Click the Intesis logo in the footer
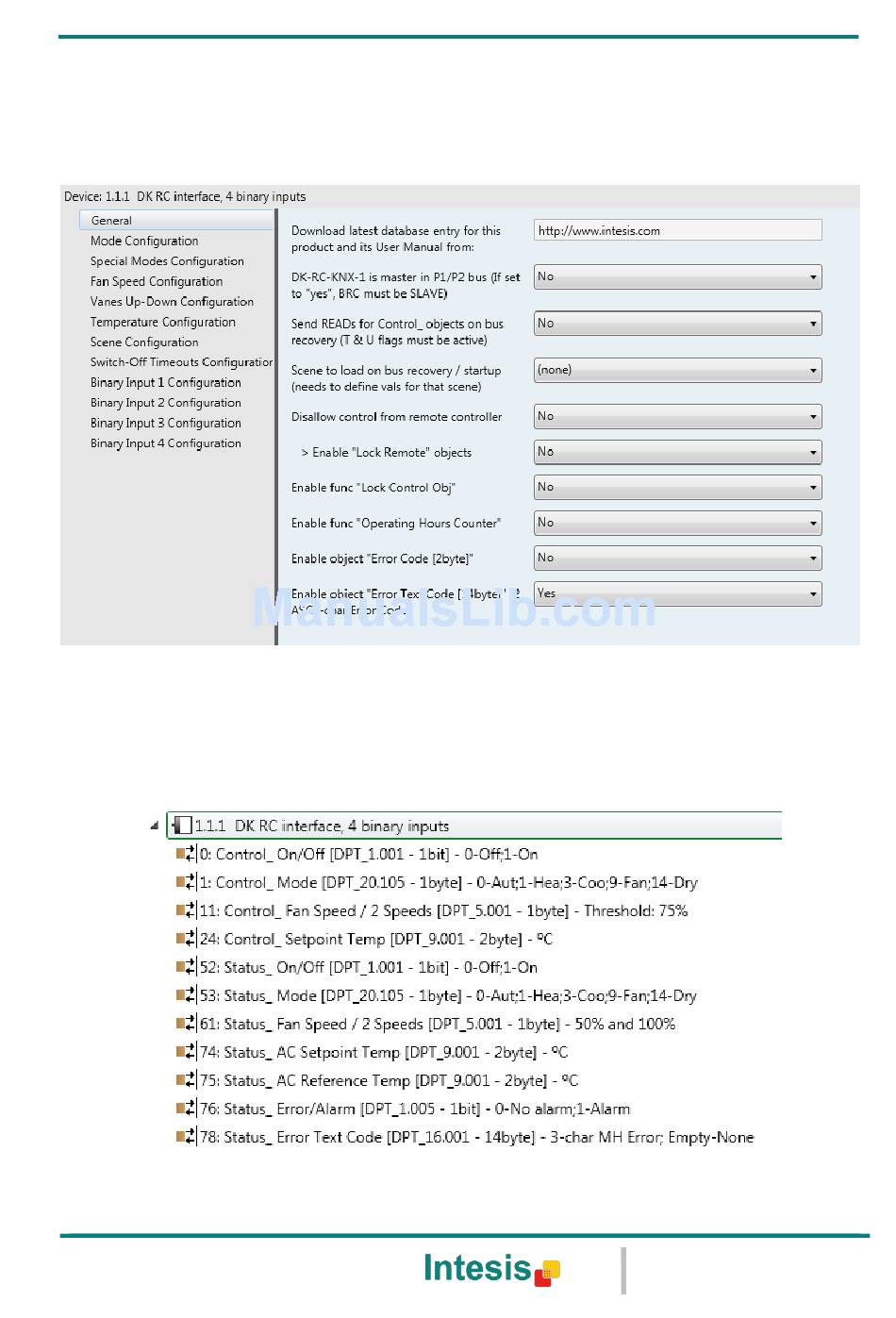This screenshot has width=896, height=1318. [x=492, y=1269]
